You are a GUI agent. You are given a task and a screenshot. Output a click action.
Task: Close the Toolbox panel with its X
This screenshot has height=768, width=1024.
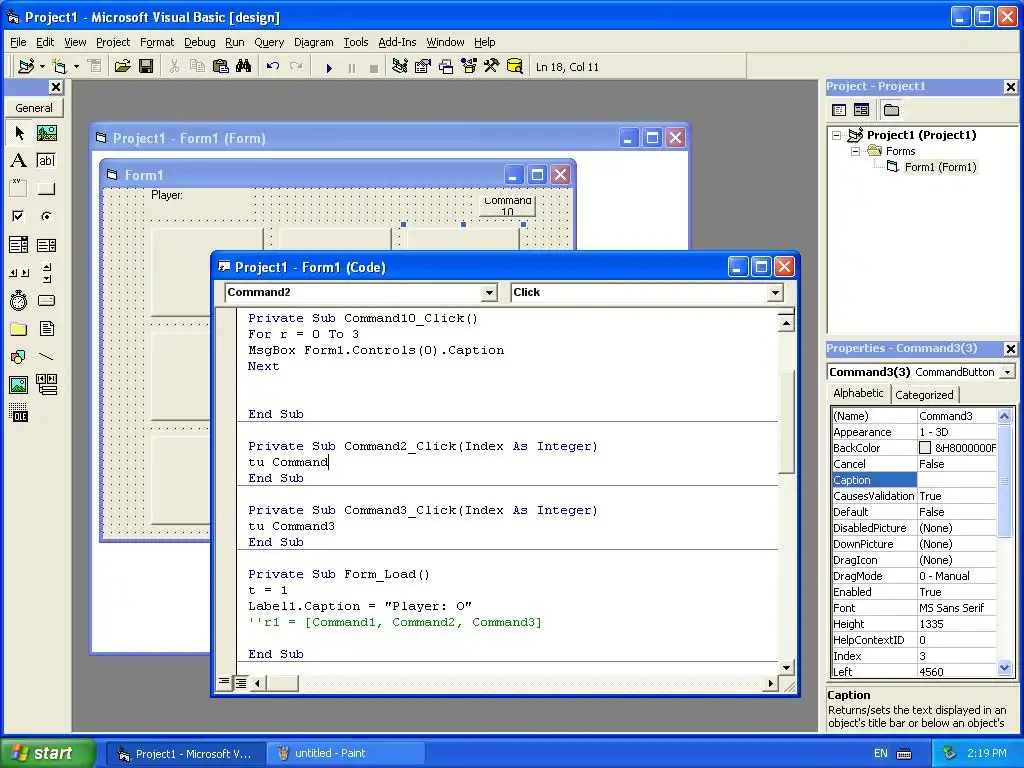click(x=56, y=87)
